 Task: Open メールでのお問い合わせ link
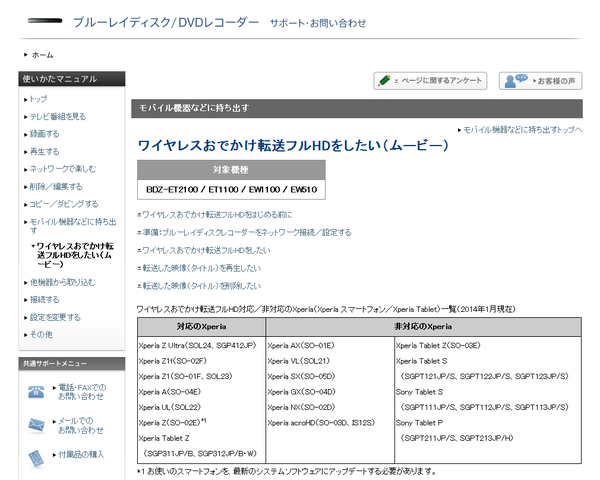pyautogui.click(x=81, y=425)
